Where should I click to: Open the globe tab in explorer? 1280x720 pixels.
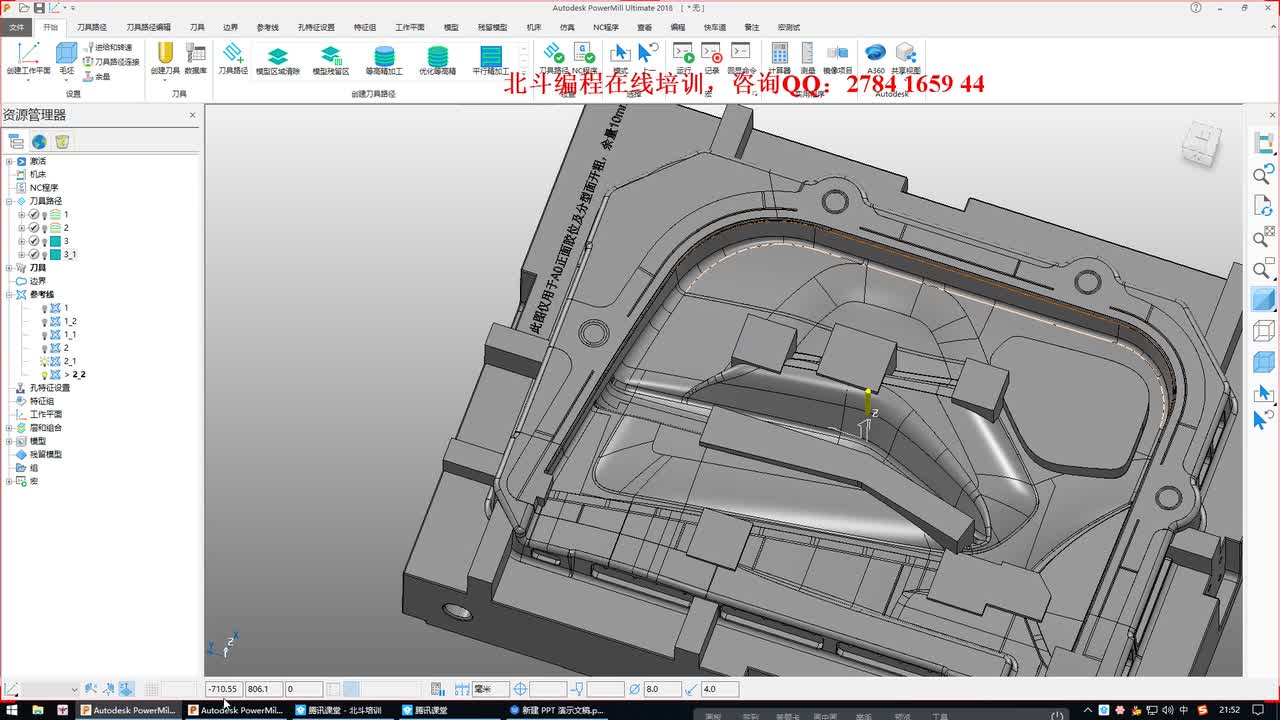(x=39, y=142)
